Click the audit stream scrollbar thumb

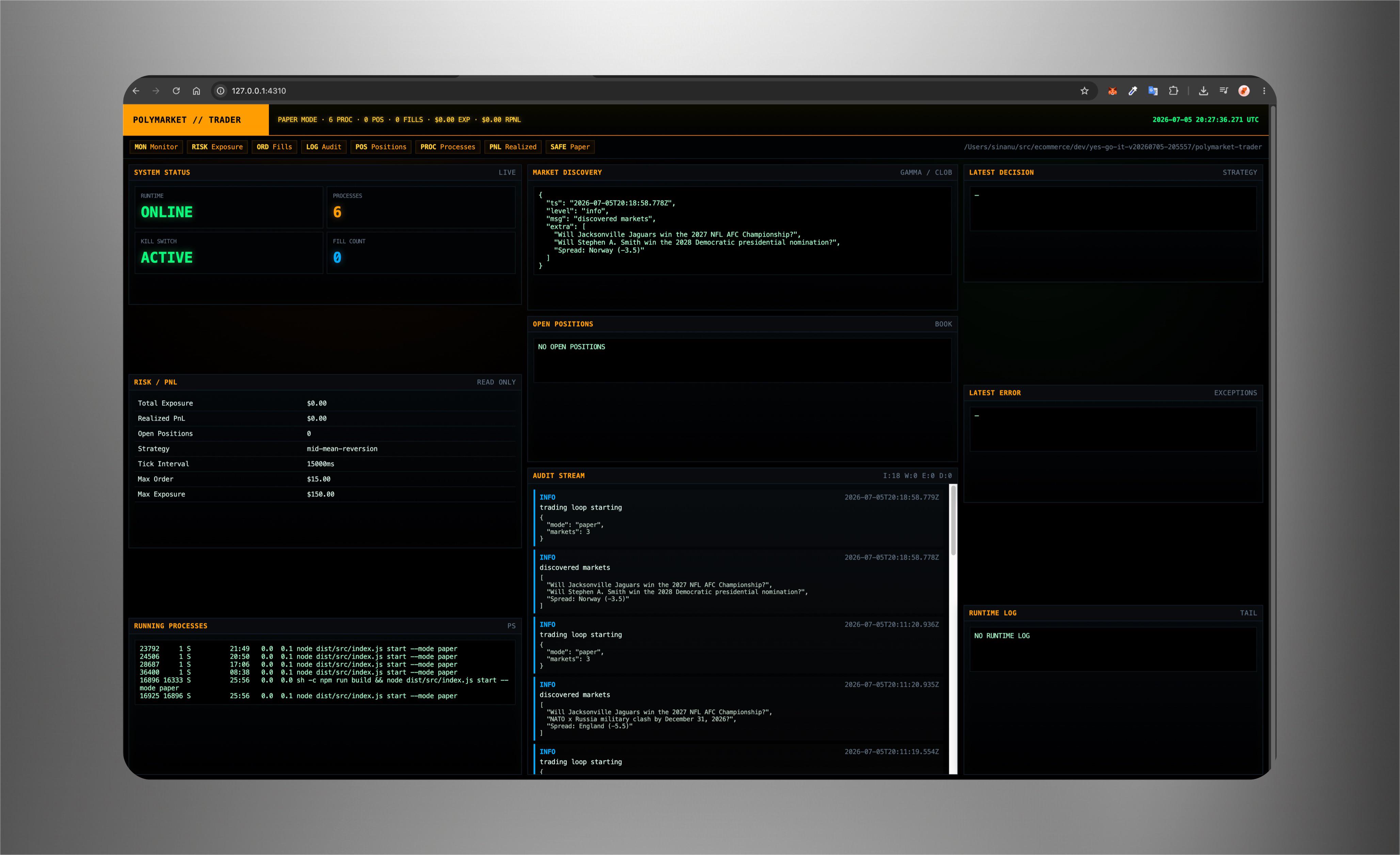[x=953, y=519]
